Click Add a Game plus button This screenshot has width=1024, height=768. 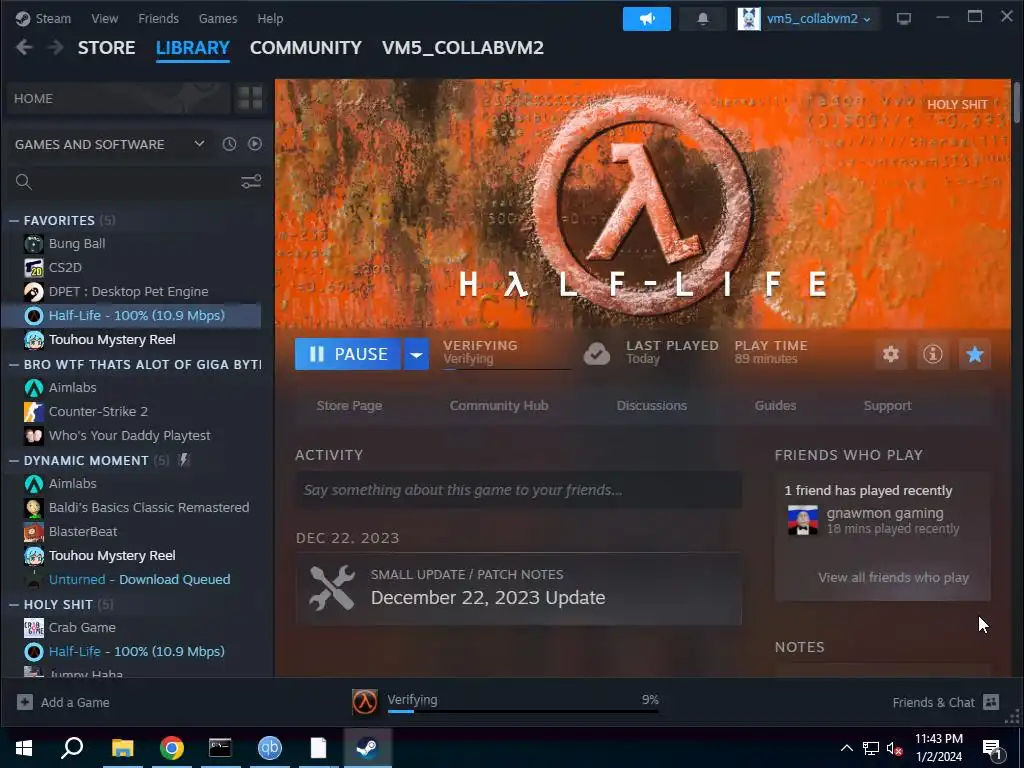tap(25, 702)
